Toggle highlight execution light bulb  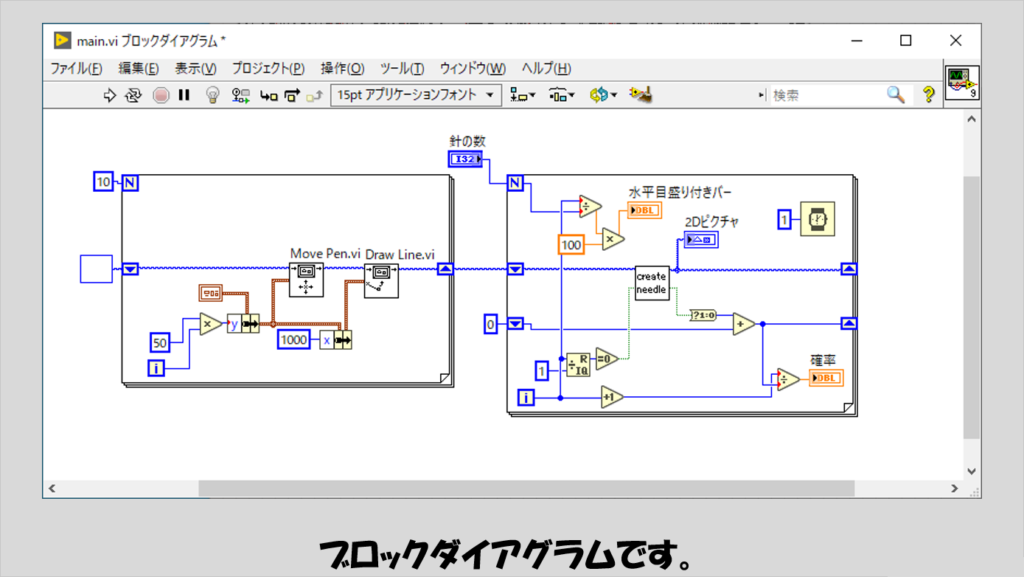pos(212,95)
